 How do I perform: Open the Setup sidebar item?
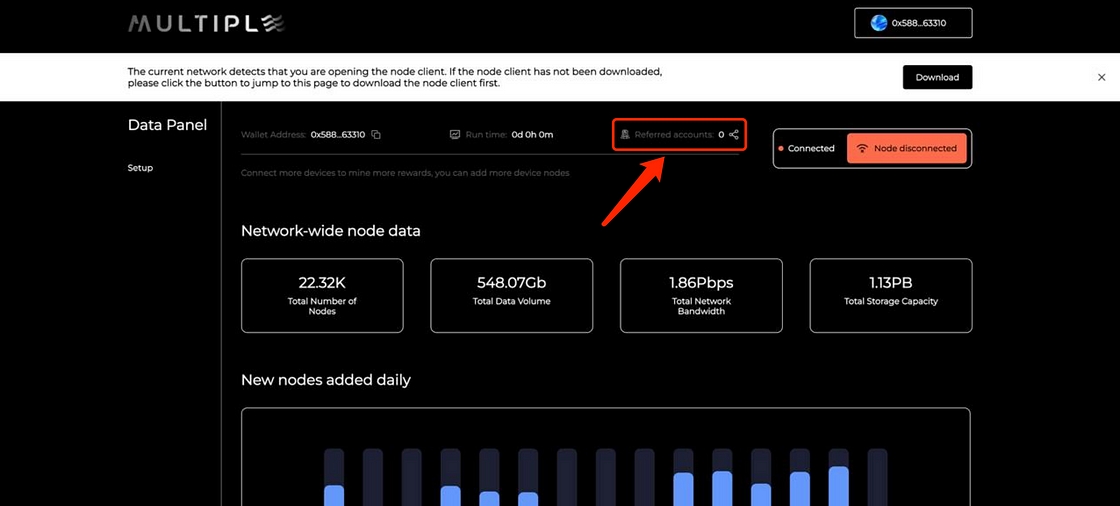[x=140, y=168]
